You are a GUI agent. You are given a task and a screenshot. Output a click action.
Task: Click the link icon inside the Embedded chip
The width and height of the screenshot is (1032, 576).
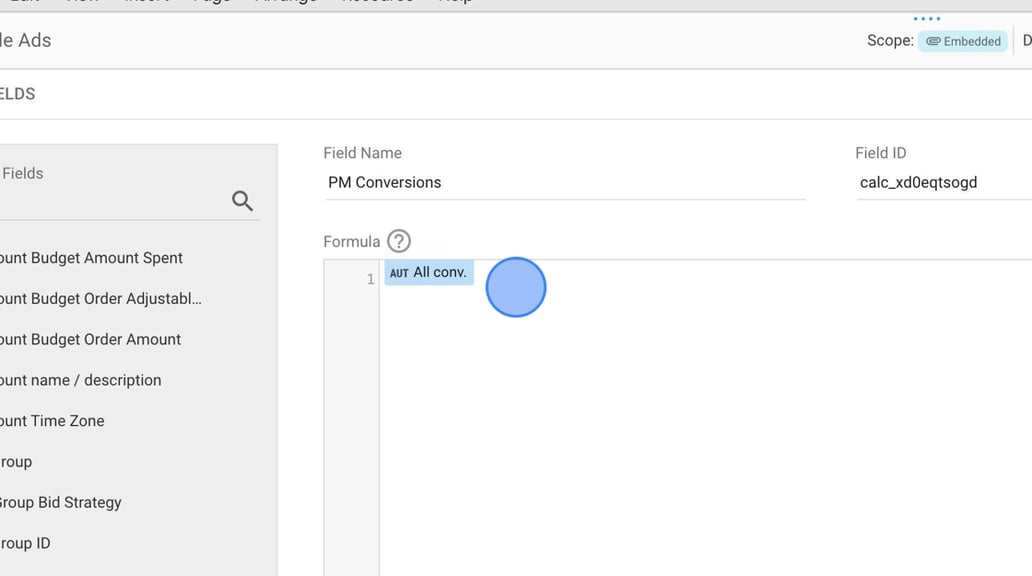tap(933, 41)
